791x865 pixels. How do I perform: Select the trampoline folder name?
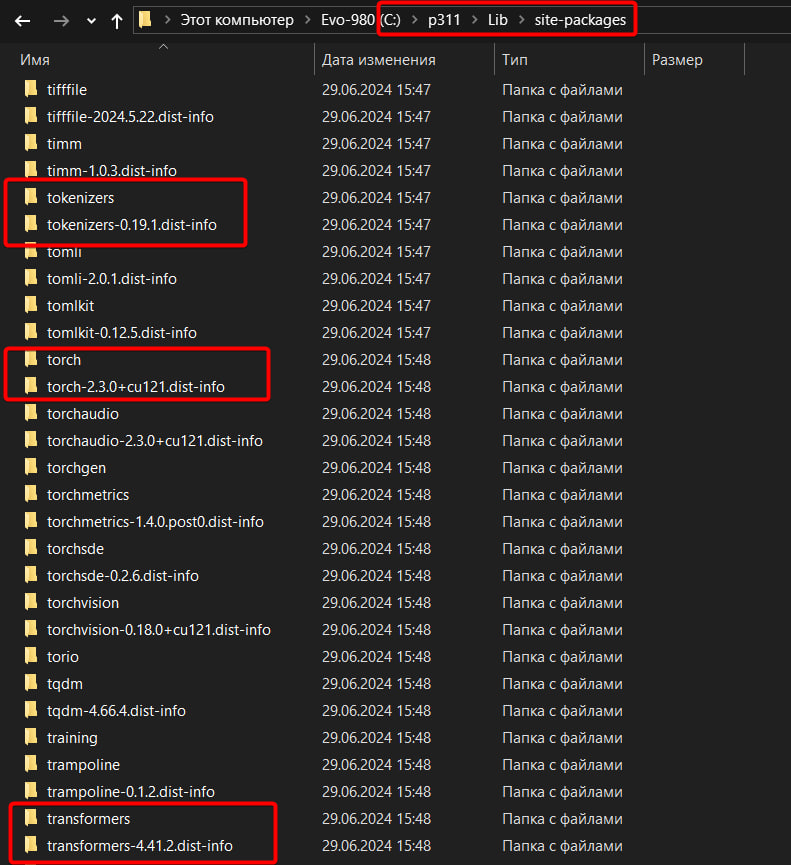point(83,765)
